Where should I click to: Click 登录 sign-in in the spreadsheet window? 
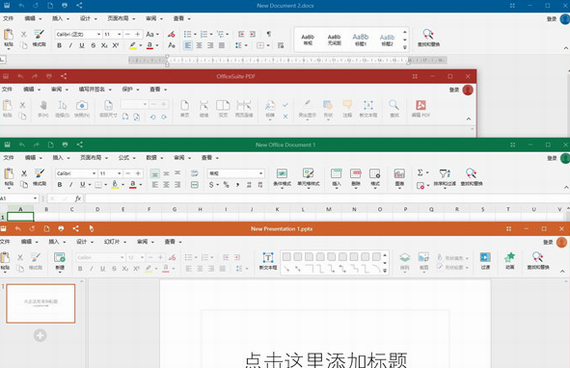[552, 158]
